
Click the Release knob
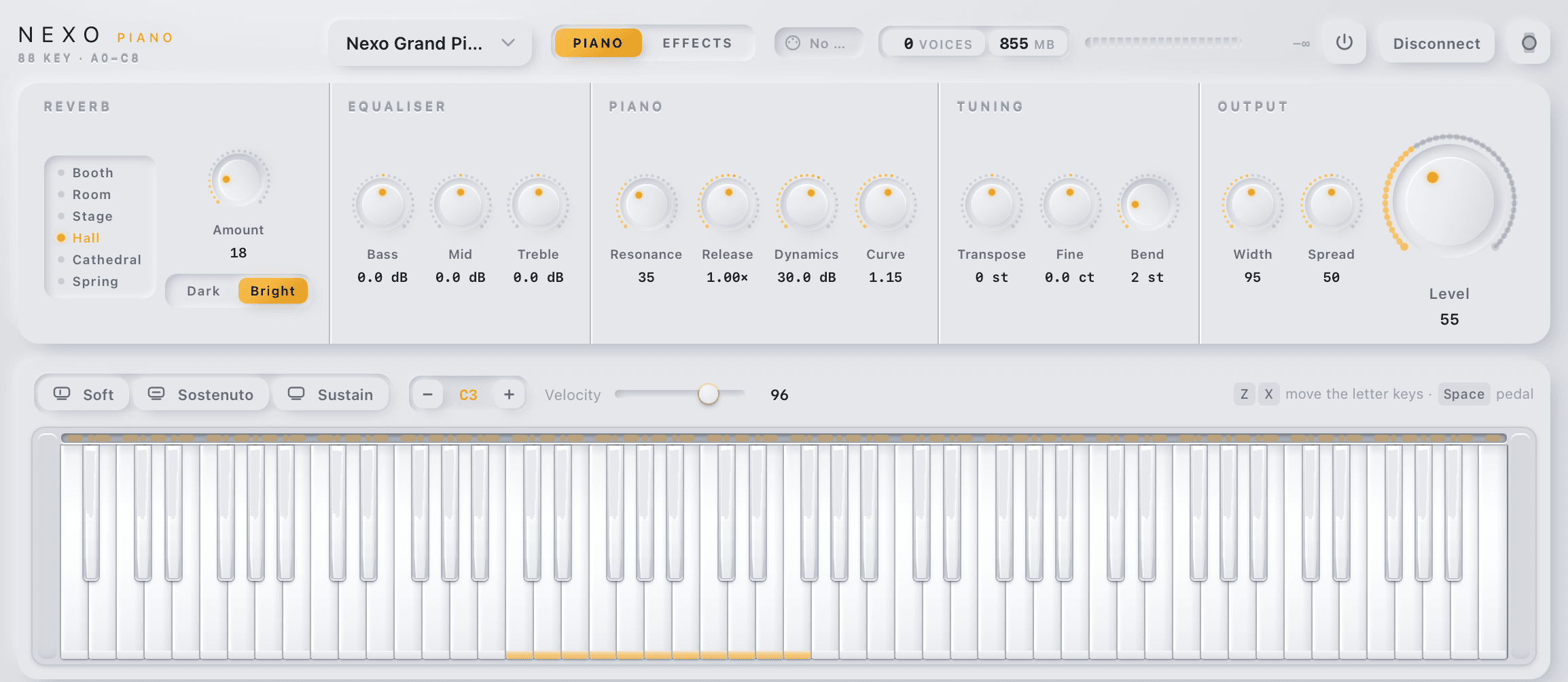728,204
